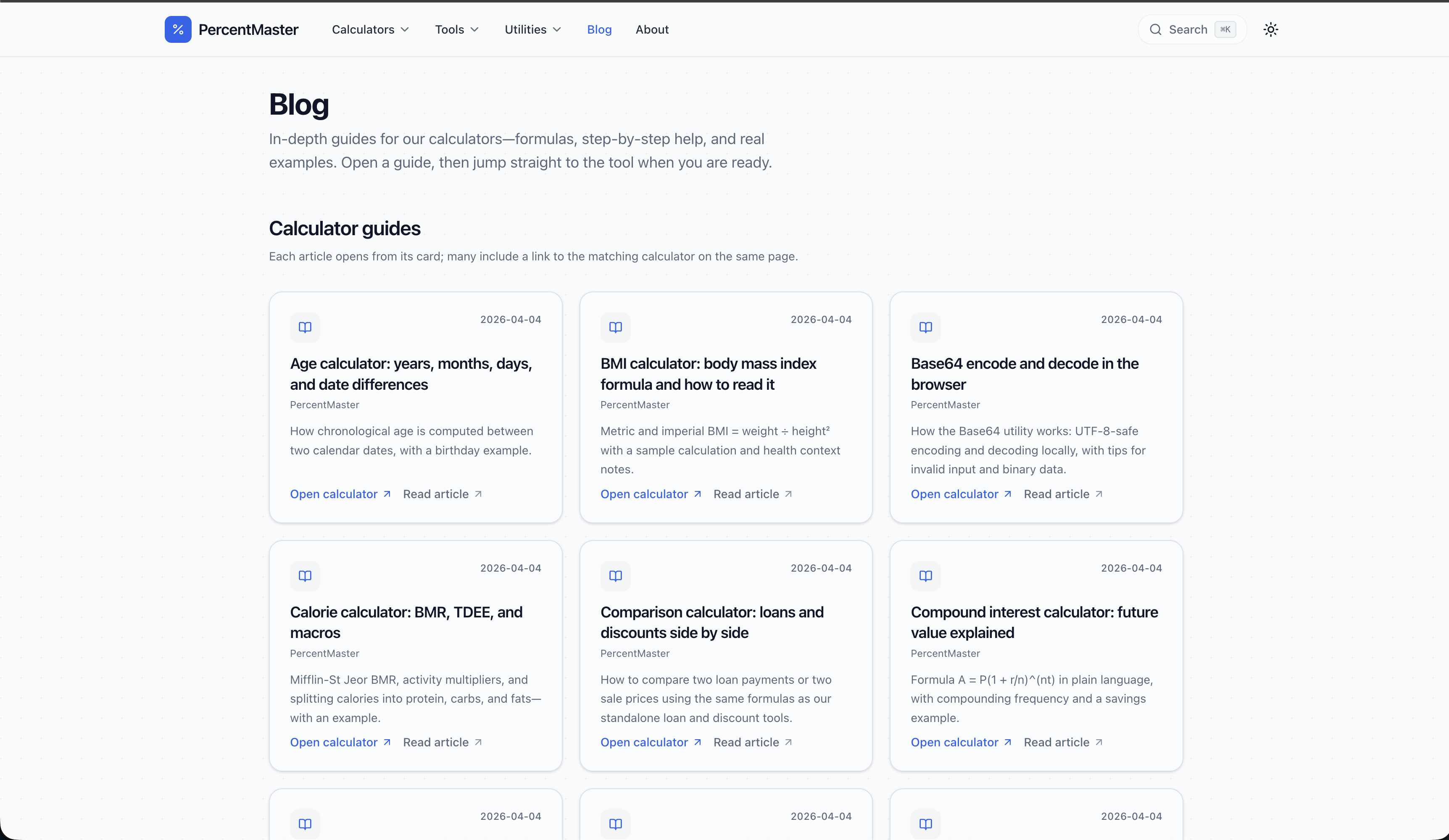1449x840 pixels.
Task: Click the book icon on Calorie calculator card
Action: pos(305,576)
